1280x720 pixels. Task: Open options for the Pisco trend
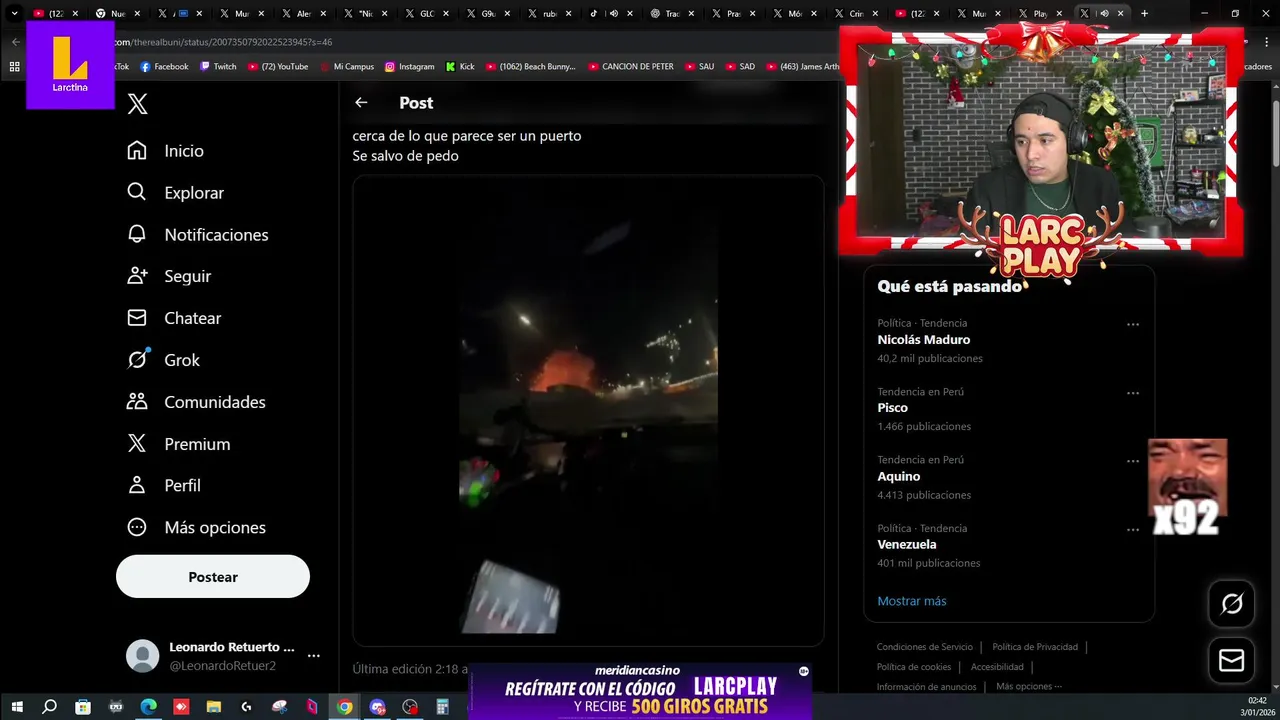click(1133, 393)
